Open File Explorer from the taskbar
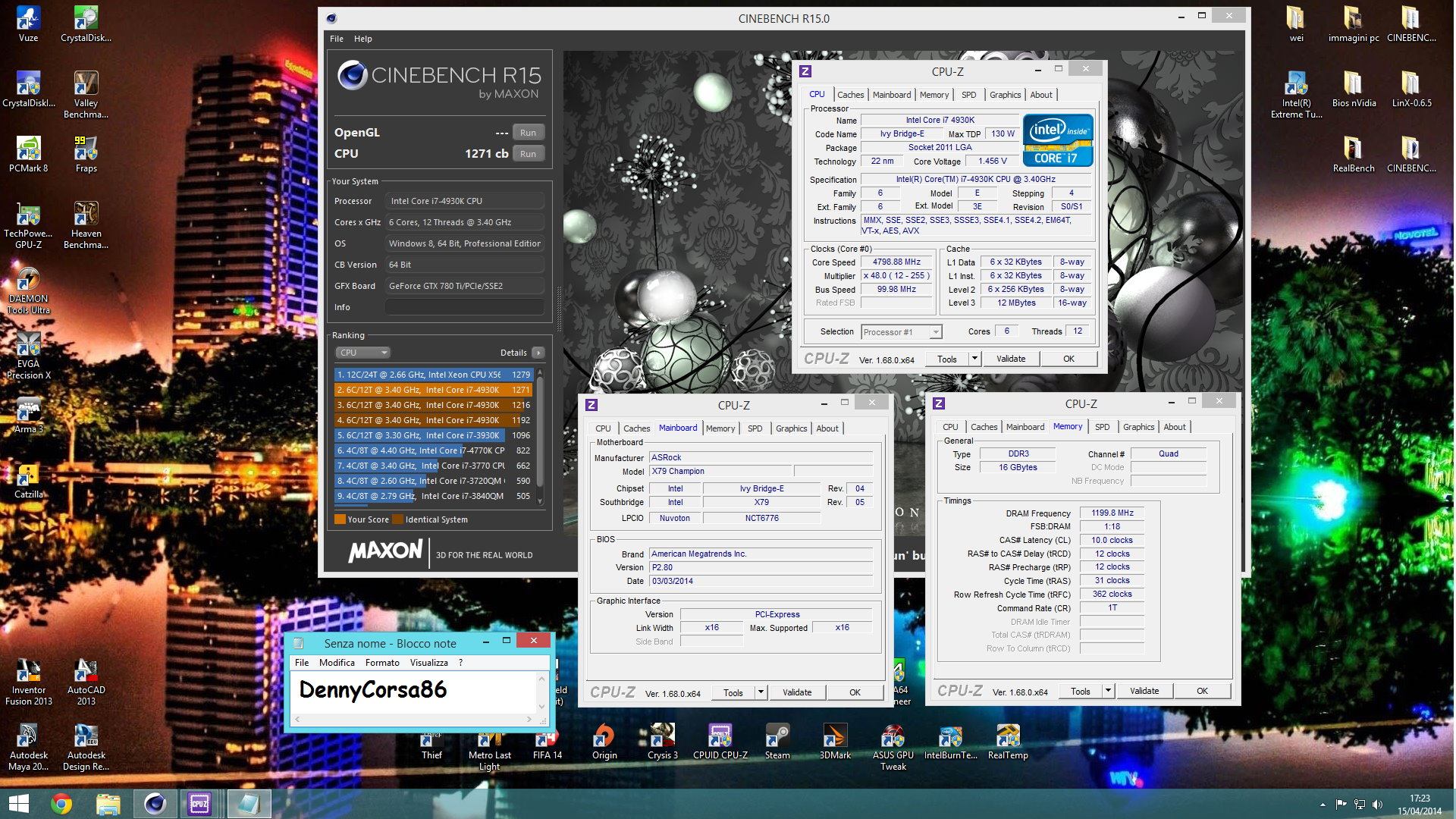Image resolution: width=1456 pixels, height=819 pixels. point(108,804)
